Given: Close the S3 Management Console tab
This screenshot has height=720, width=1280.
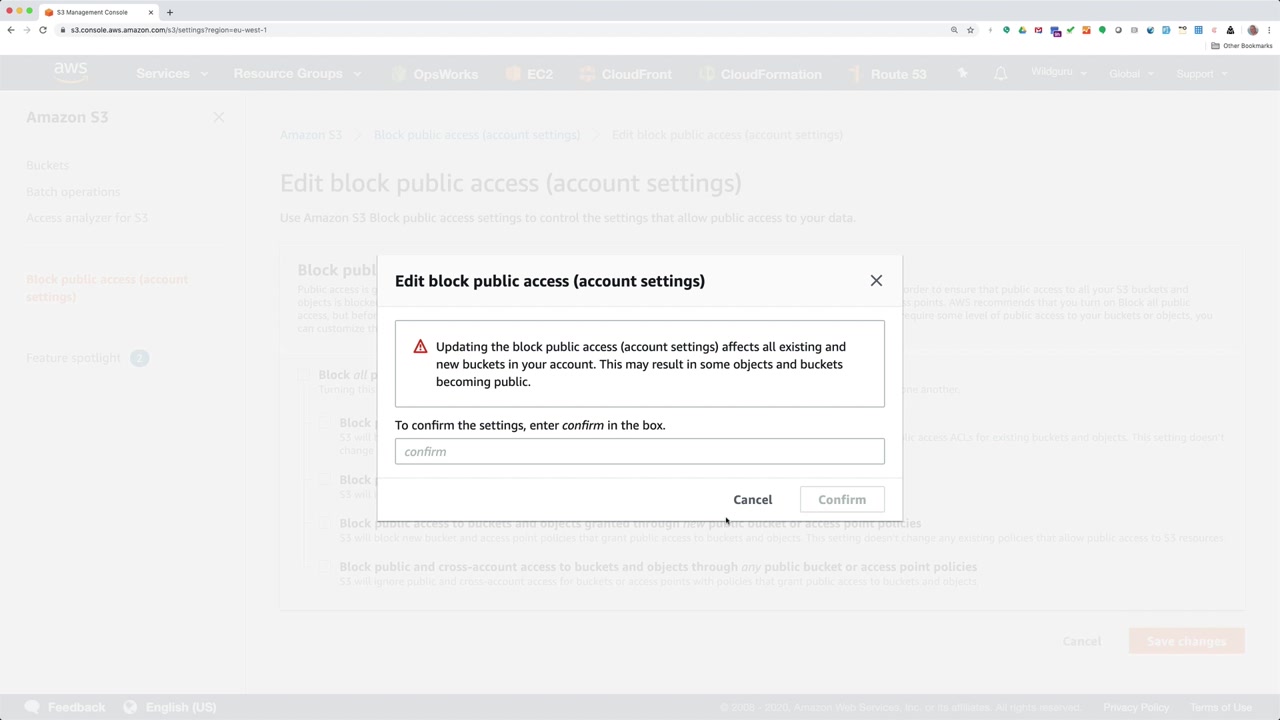Looking at the screenshot, I should coord(151,12).
